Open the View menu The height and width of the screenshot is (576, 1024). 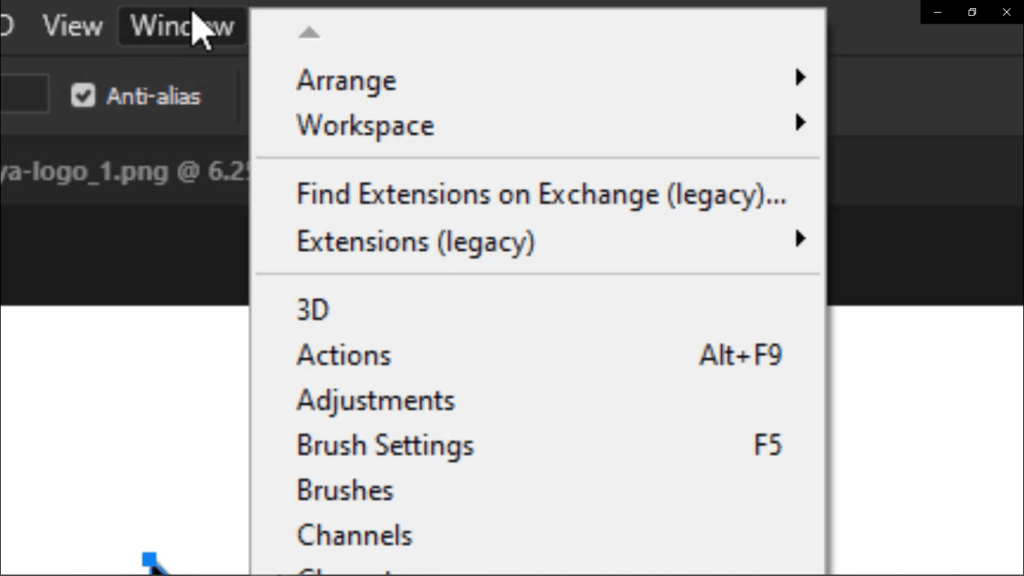(72, 26)
